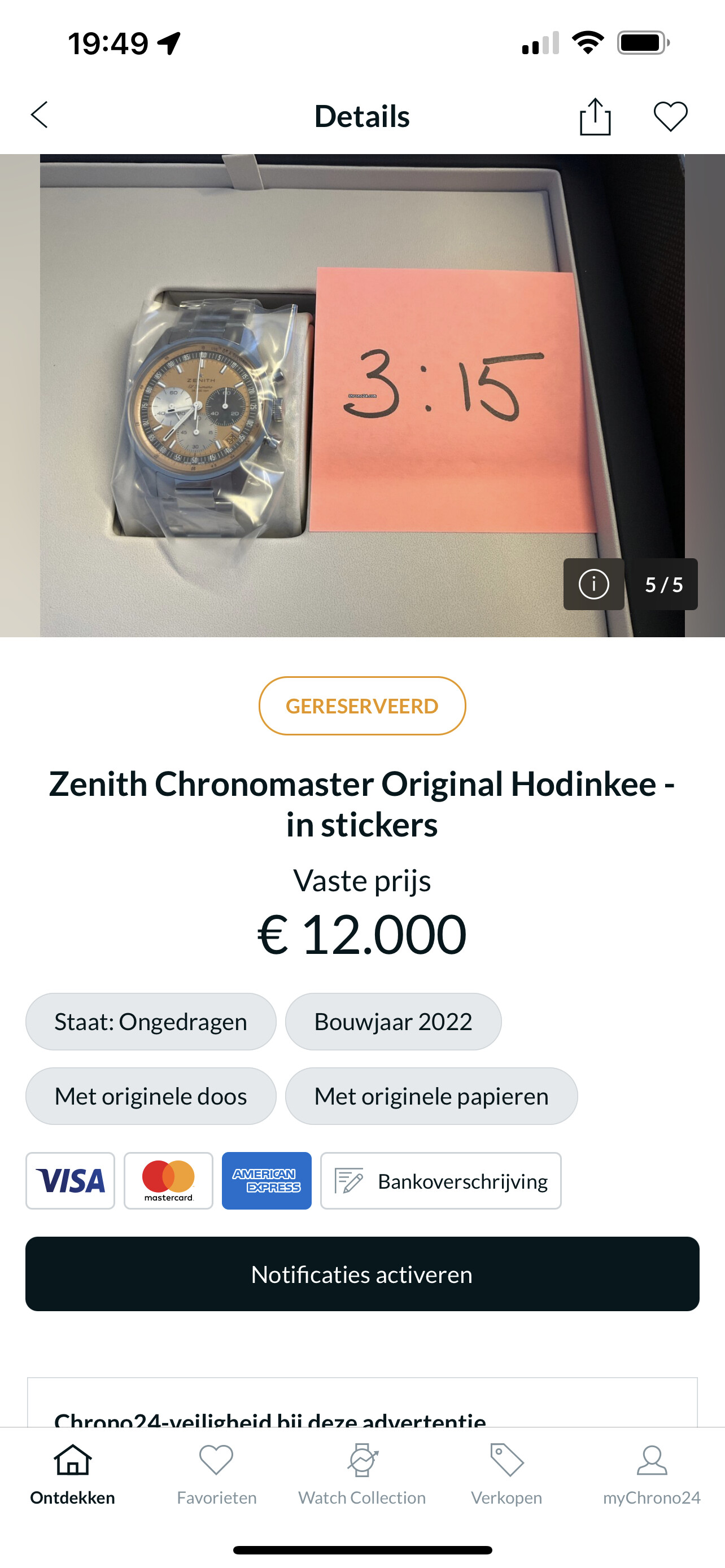
Task: Click the 5 / 5 image counter
Action: [663, 584]
